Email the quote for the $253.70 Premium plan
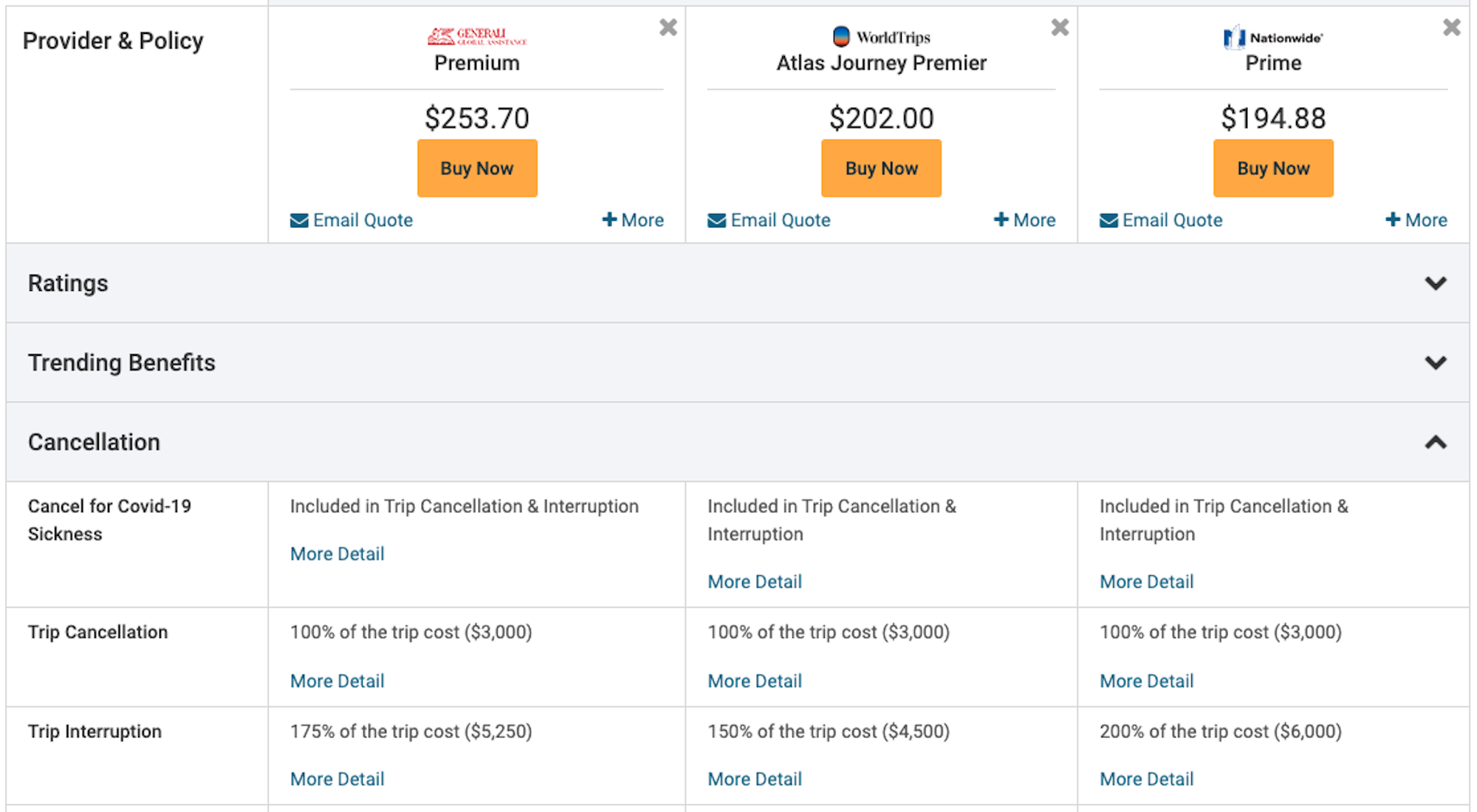1477x812 pixels. click(x=352, y=220)
